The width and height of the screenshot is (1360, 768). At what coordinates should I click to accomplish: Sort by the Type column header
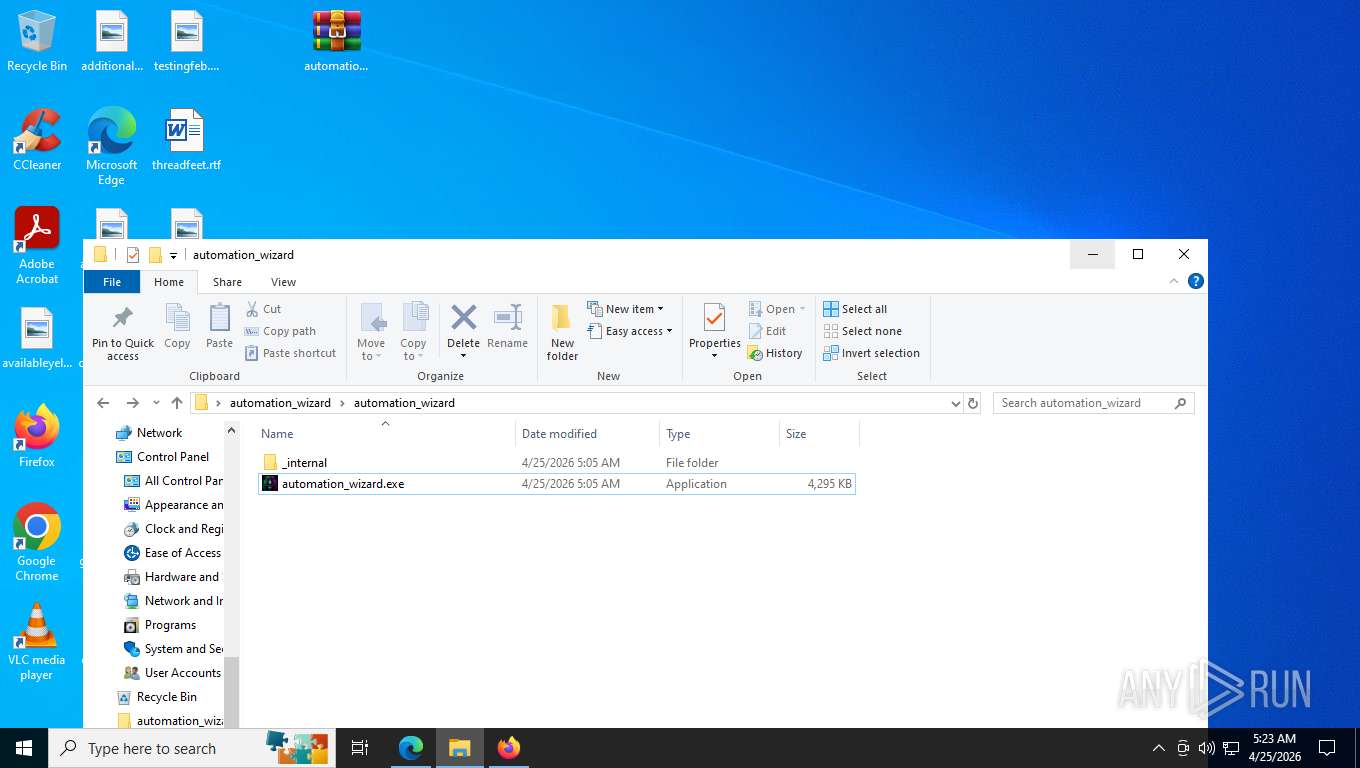click(x=720, y=433)
